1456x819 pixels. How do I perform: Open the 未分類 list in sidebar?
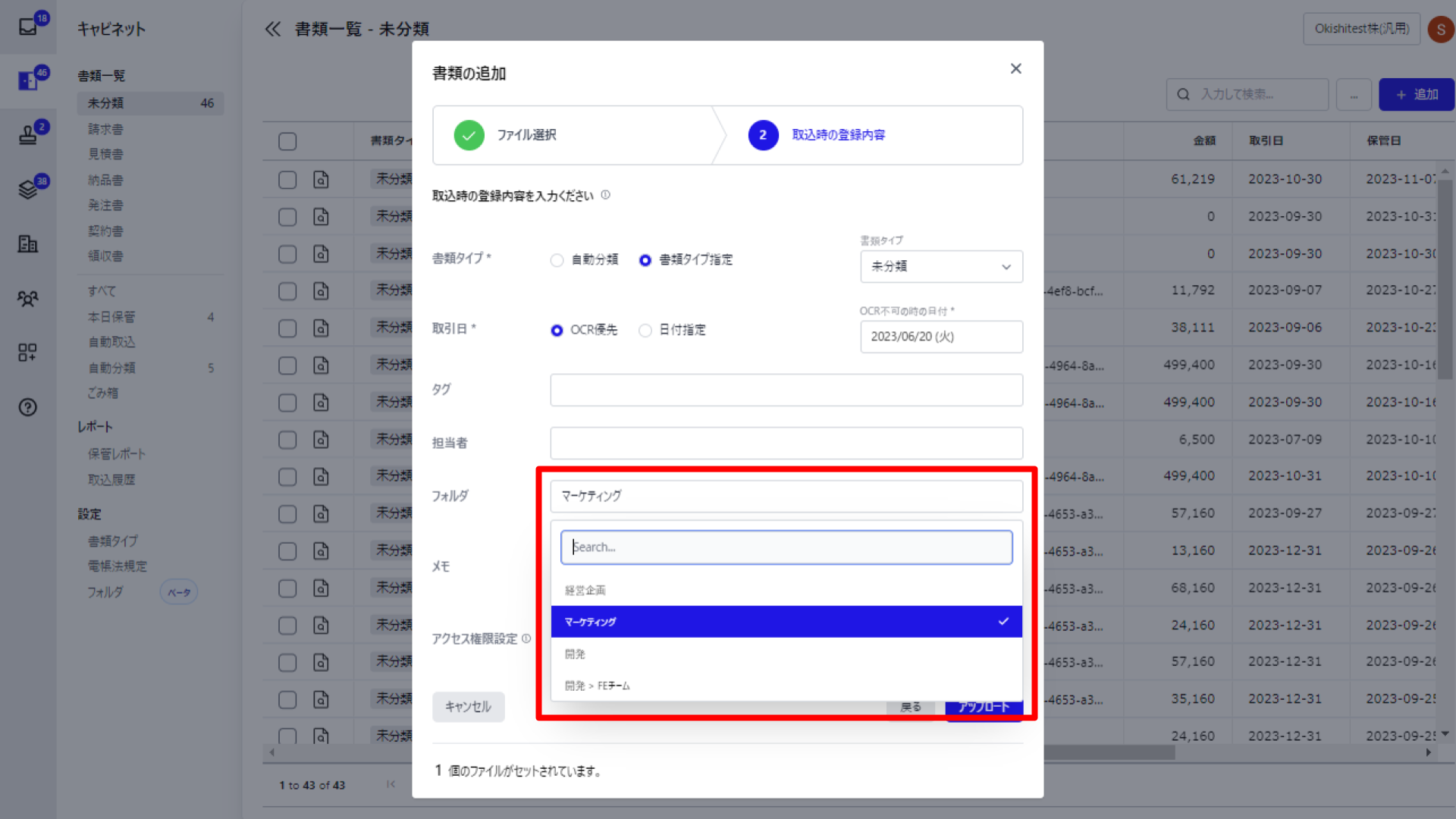150,103
